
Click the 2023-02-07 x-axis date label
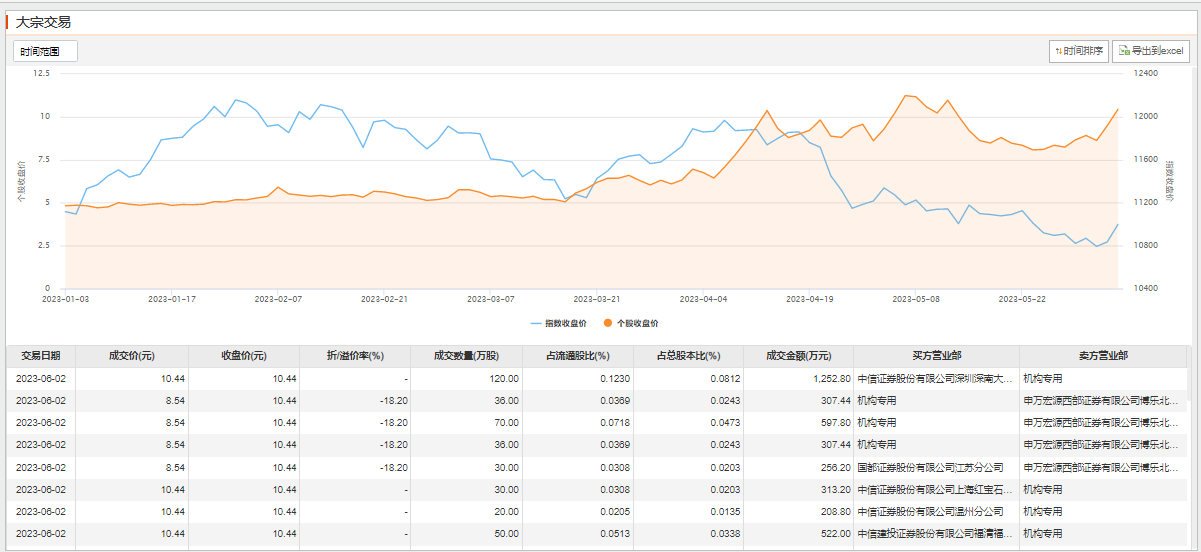(x=278, y=298)
